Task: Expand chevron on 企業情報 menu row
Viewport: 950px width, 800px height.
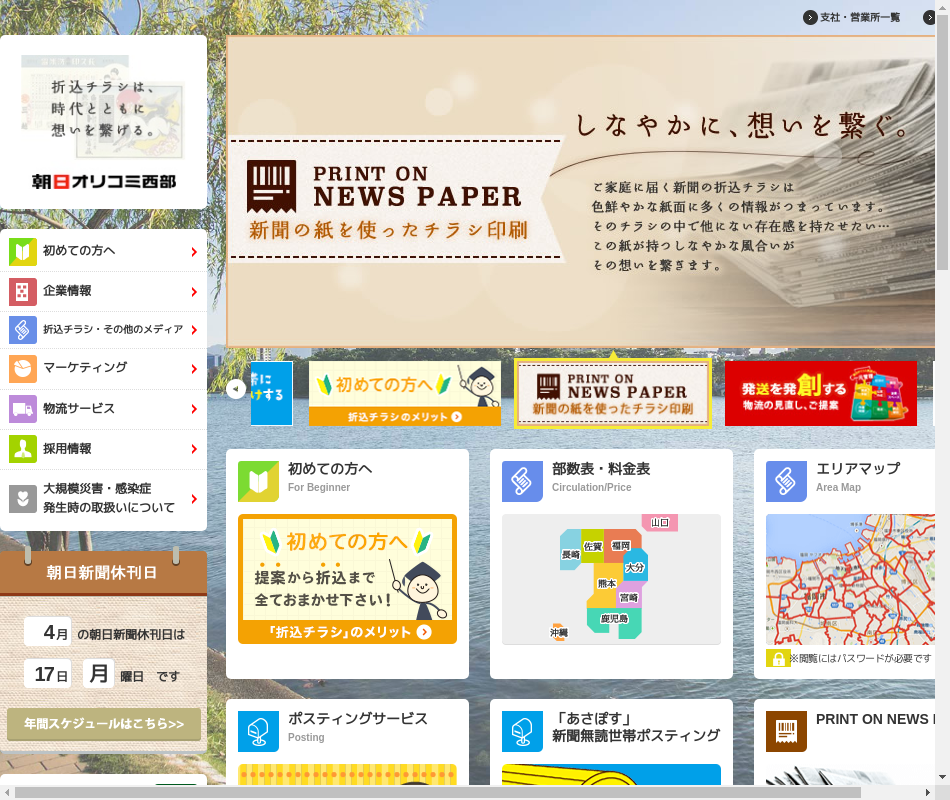Action: pos(194,292)
